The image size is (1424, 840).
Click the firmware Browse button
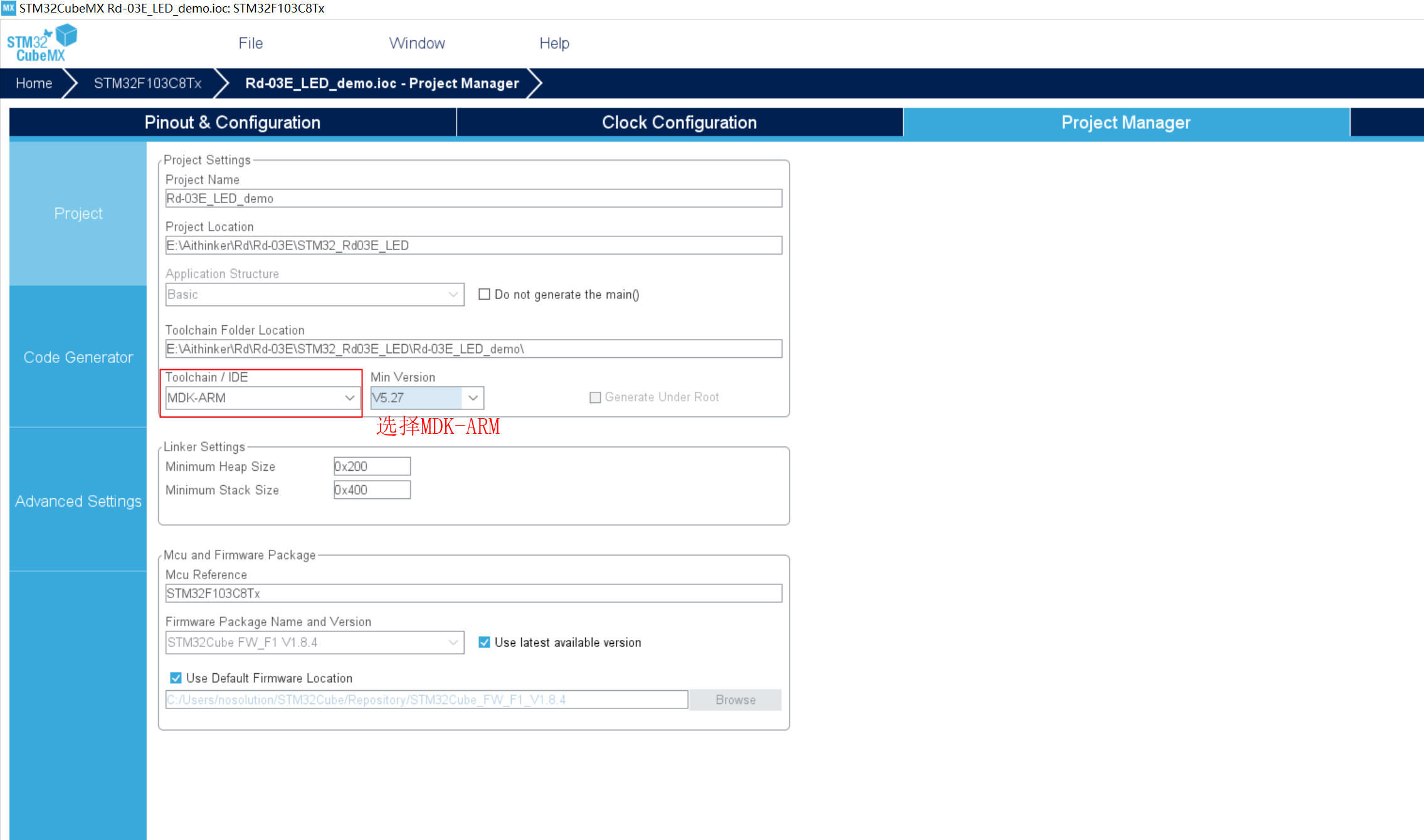(735, 700)
